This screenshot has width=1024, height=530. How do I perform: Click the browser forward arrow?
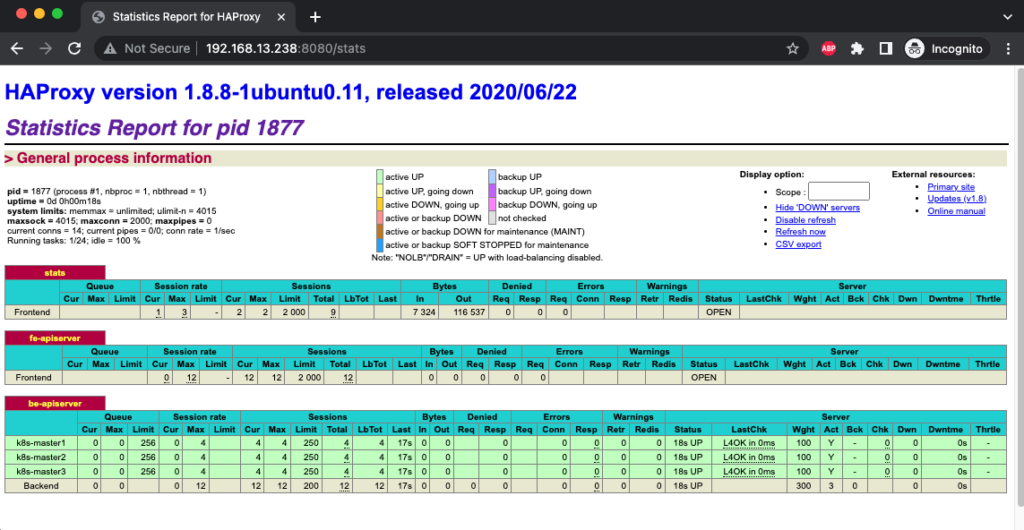coord(46,48)
